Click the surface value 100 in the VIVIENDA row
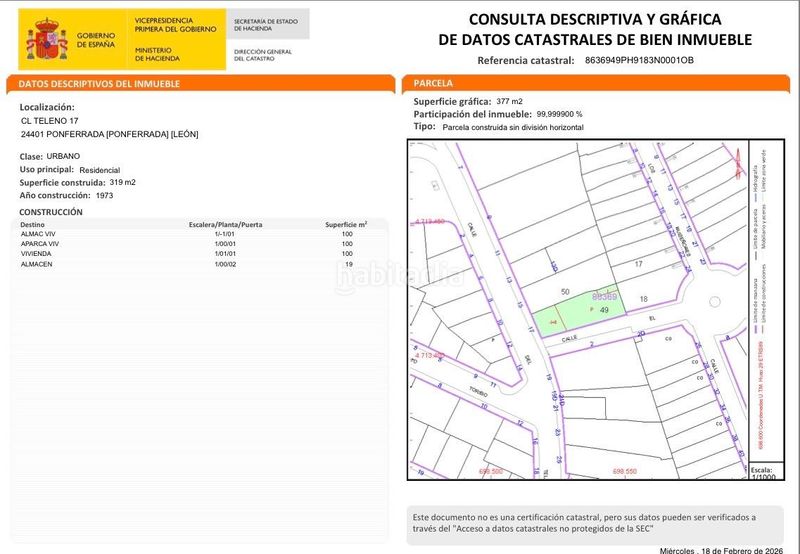The image size is (800, 554). coord(347,254)
